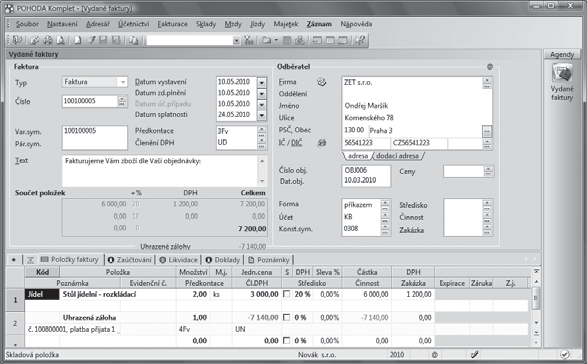Expand the toolbar combo box arrow

click(x=236, y=40)
